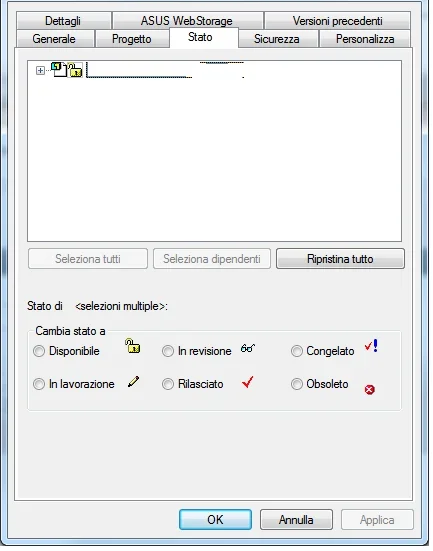Select the Congelato radio button
Screen dimensions: 433x551
click(297, 351)
